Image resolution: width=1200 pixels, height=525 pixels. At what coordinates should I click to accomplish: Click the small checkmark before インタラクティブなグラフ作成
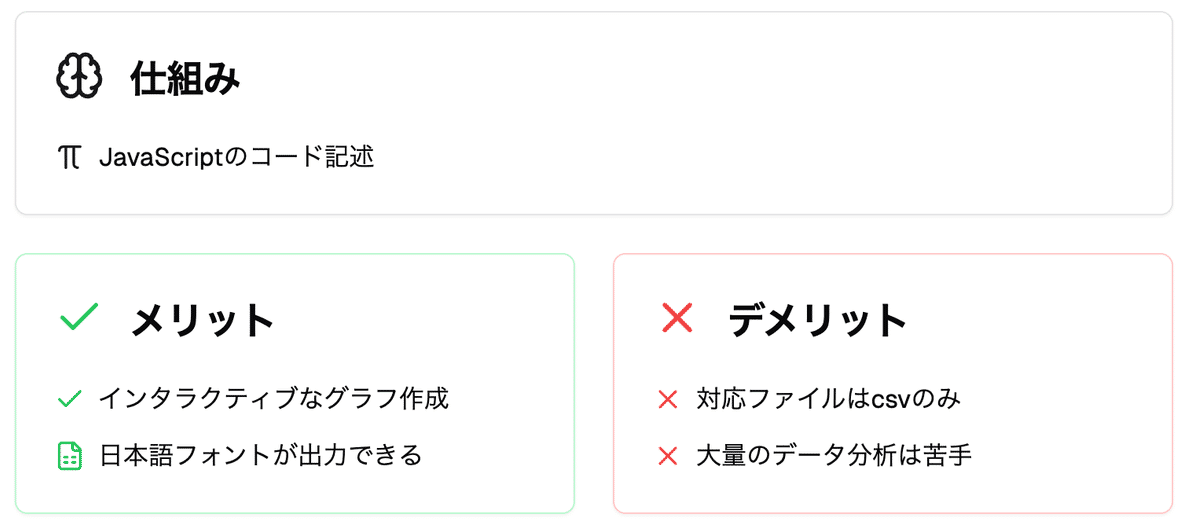[x=69, y=399]
